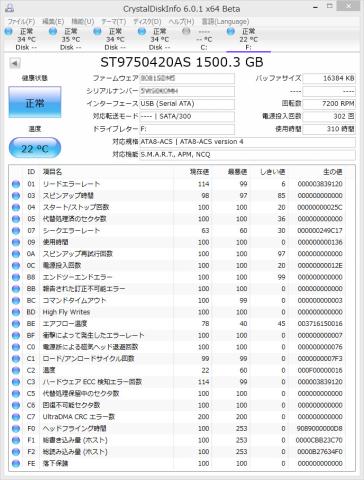Click the S.M.A.R.T., APM, NCQ features field

pos(247,155)
